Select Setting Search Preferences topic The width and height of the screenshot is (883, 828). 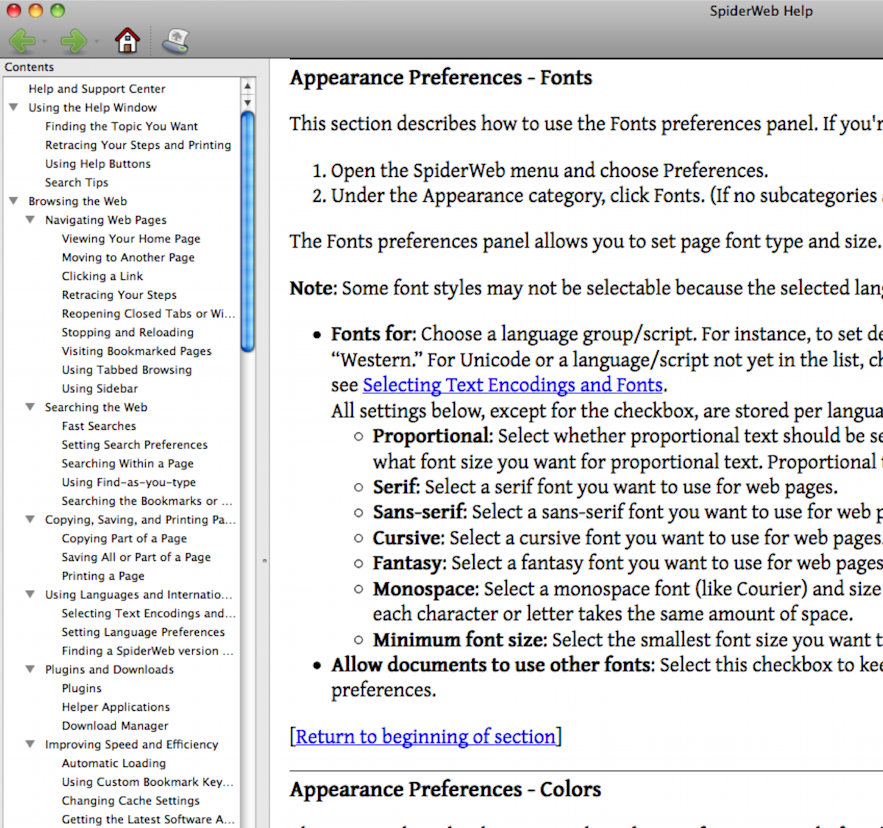135,444
